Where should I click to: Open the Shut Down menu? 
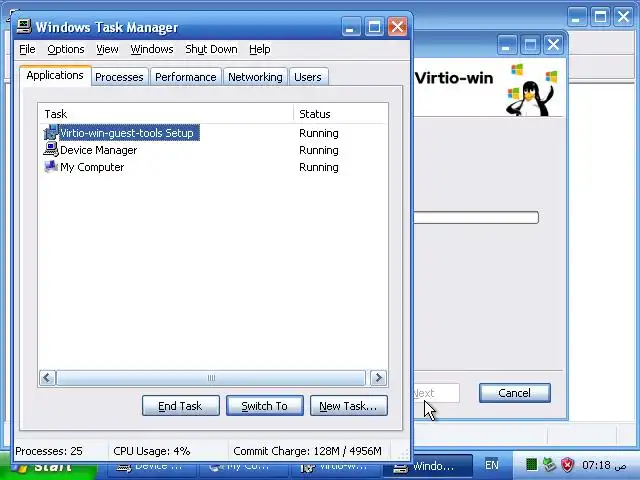[211, 49]
